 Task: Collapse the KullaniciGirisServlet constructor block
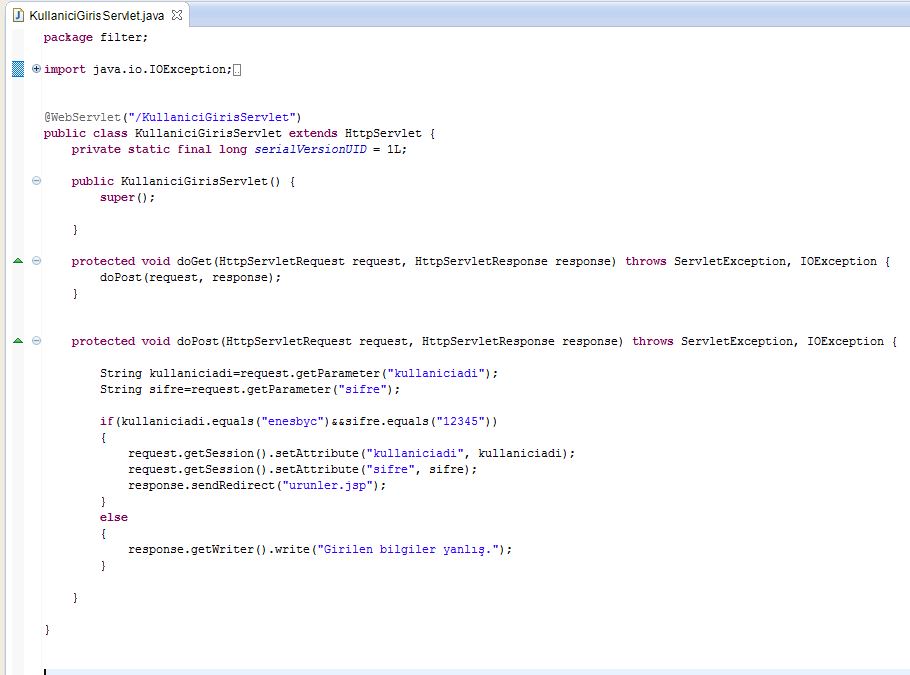37,181
